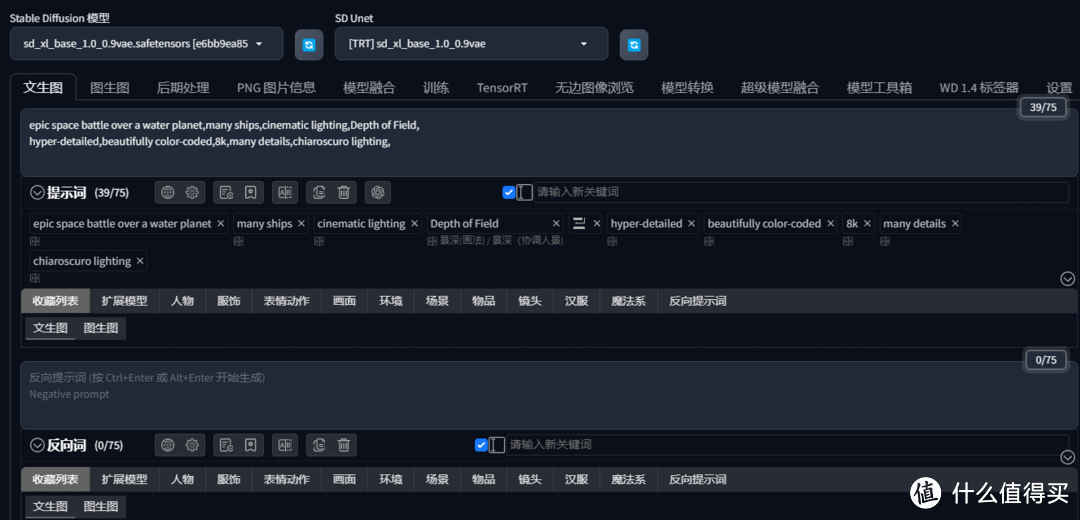Click translate icon under 'hyper-detailed' tag
The height and width of the screenshot is (520, 1080).
(612, 241)
